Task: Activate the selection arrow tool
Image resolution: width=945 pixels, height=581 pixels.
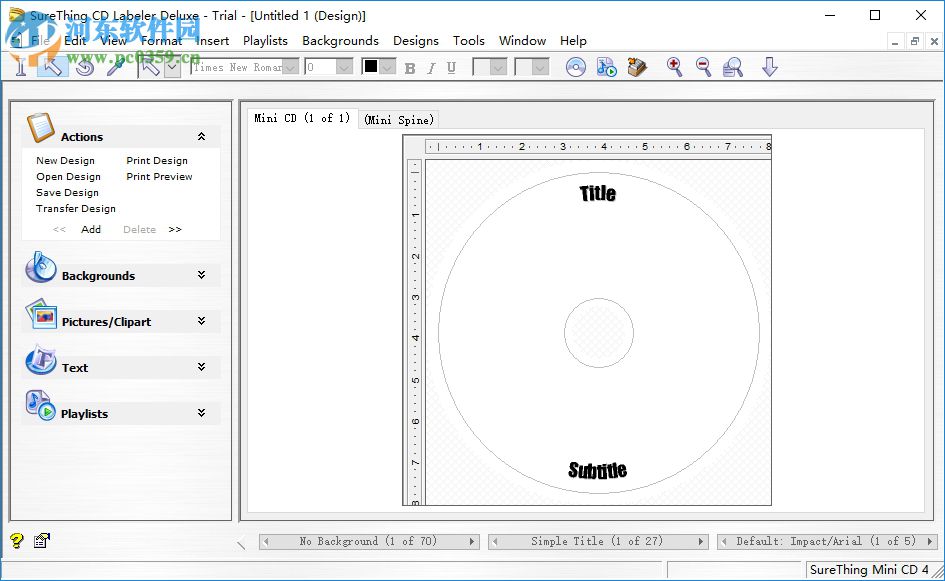Action: [x=51, y=67]
